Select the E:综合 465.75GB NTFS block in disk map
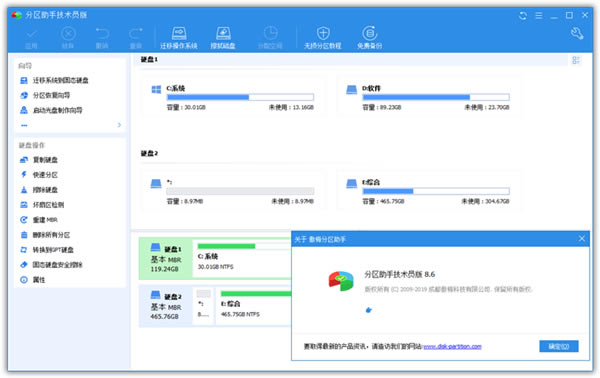This screenshot has width=600, height=378. (253, 306)
